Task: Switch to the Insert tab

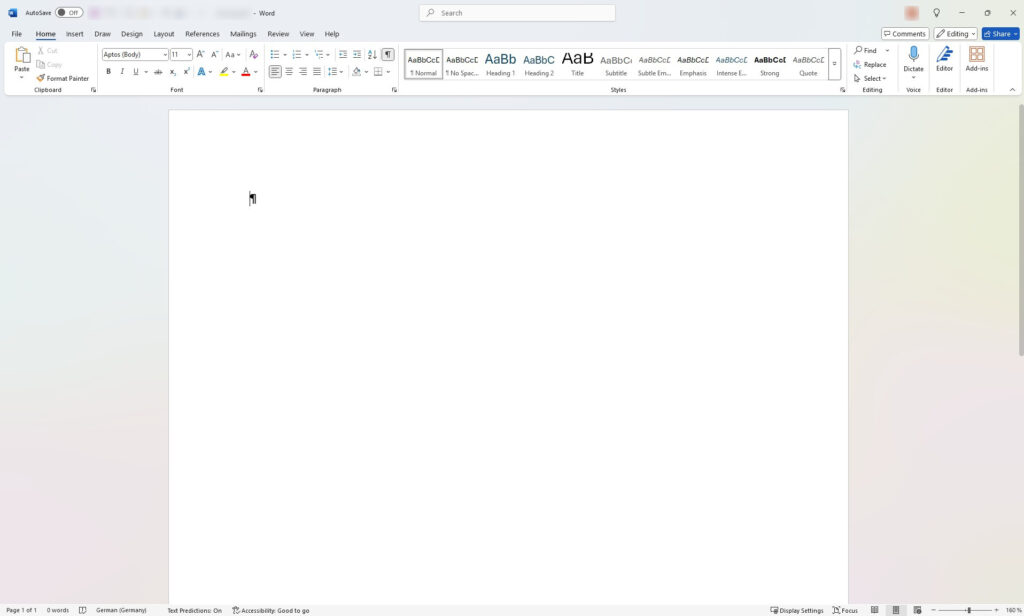Action: [75, 34]
